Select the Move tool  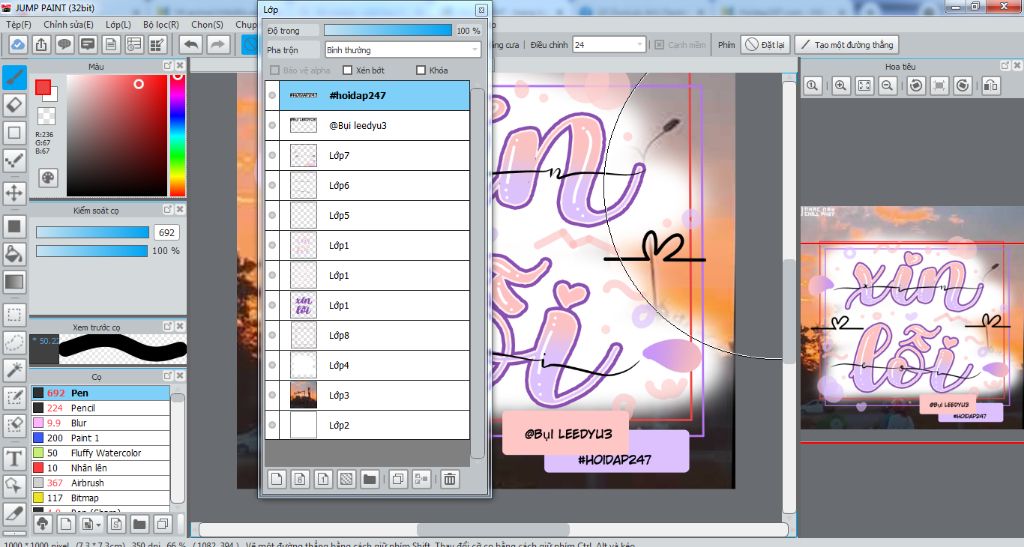pyautogui.click(x=14, y=193)
